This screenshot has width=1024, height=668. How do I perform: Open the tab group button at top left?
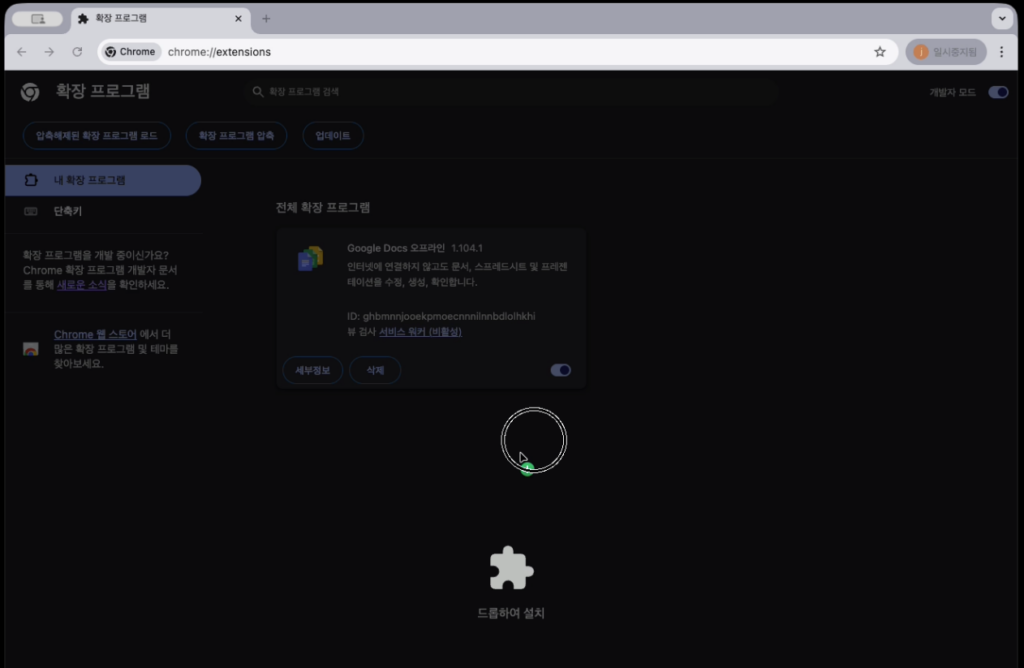(x=38, y=19)
